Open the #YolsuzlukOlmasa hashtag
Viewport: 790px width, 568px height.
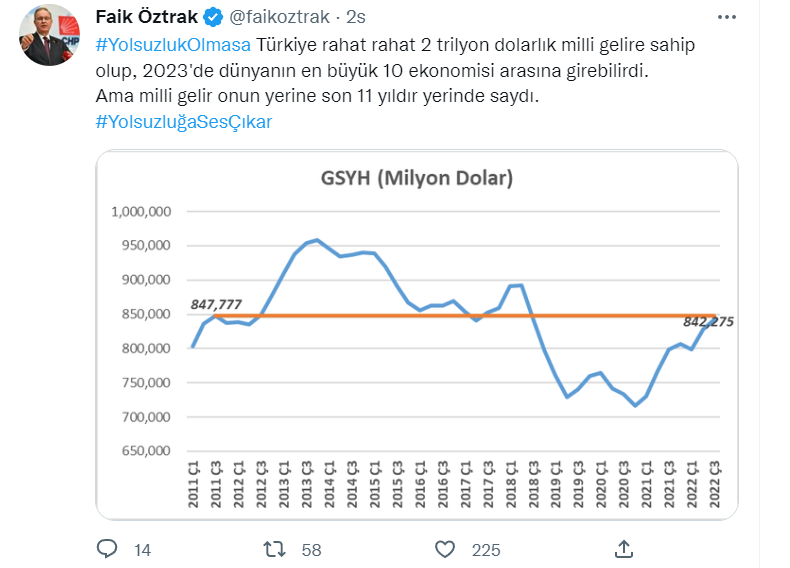(173, 46)
